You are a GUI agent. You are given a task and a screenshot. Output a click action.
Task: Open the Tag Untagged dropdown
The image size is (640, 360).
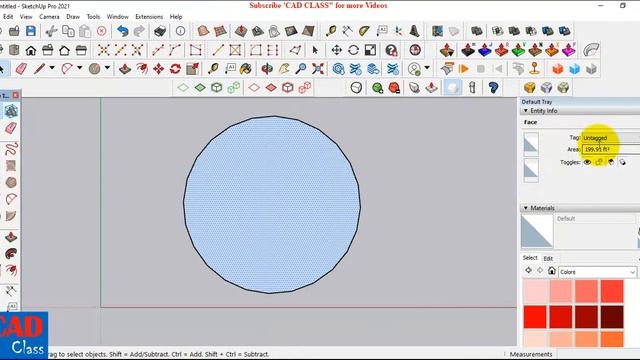611,138
